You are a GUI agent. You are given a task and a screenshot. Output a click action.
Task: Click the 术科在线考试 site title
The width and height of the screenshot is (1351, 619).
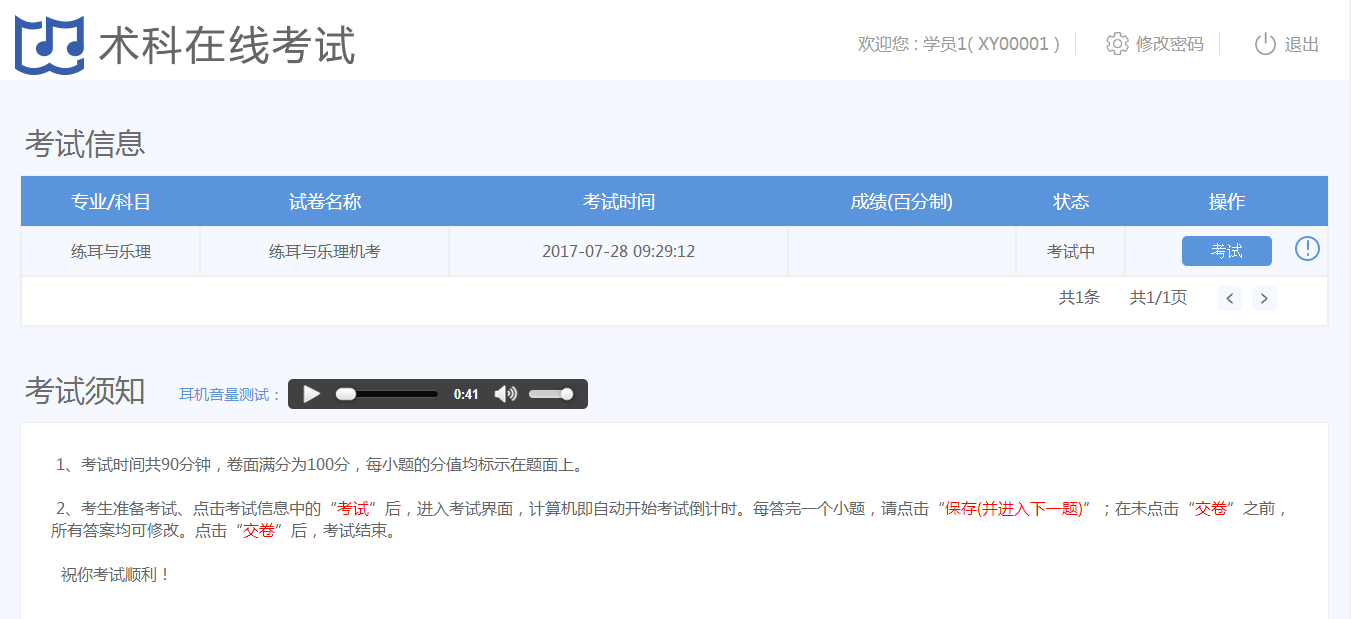pos(227,46)
